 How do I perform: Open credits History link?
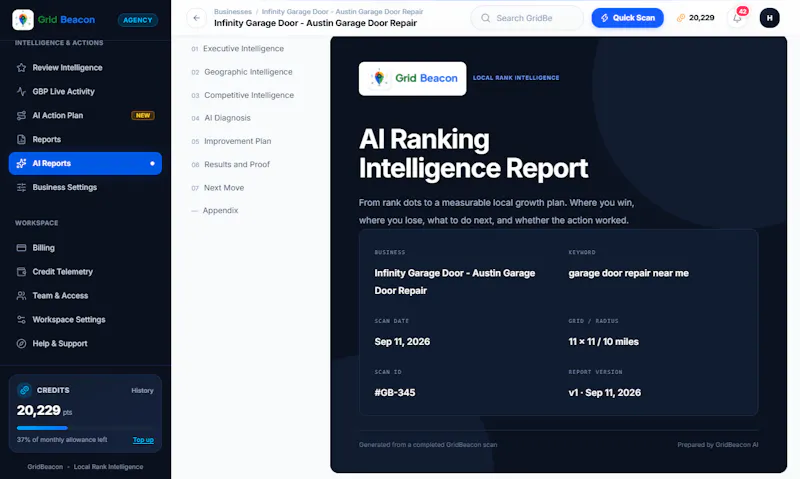pyautogui.click(x=142, y=390)
